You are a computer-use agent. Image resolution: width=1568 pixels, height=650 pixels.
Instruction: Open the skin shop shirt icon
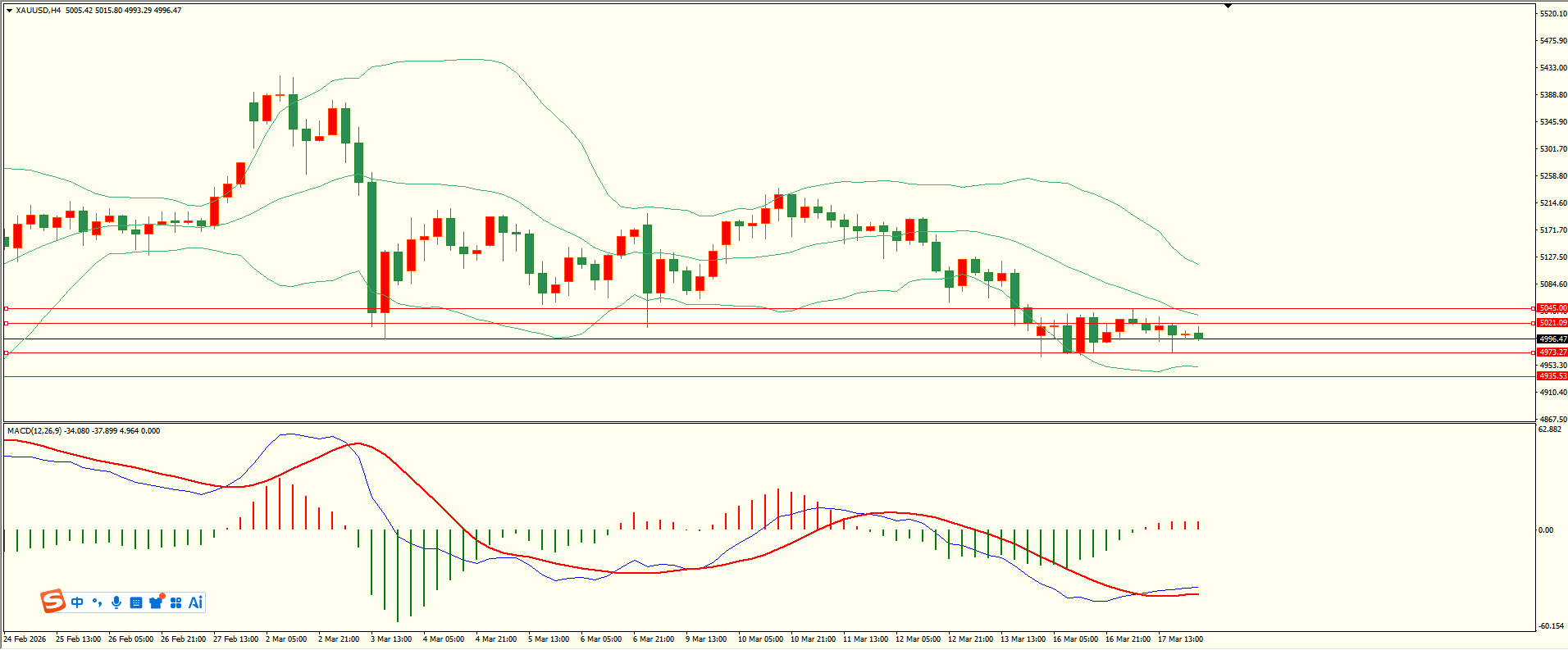coord(156,602)
